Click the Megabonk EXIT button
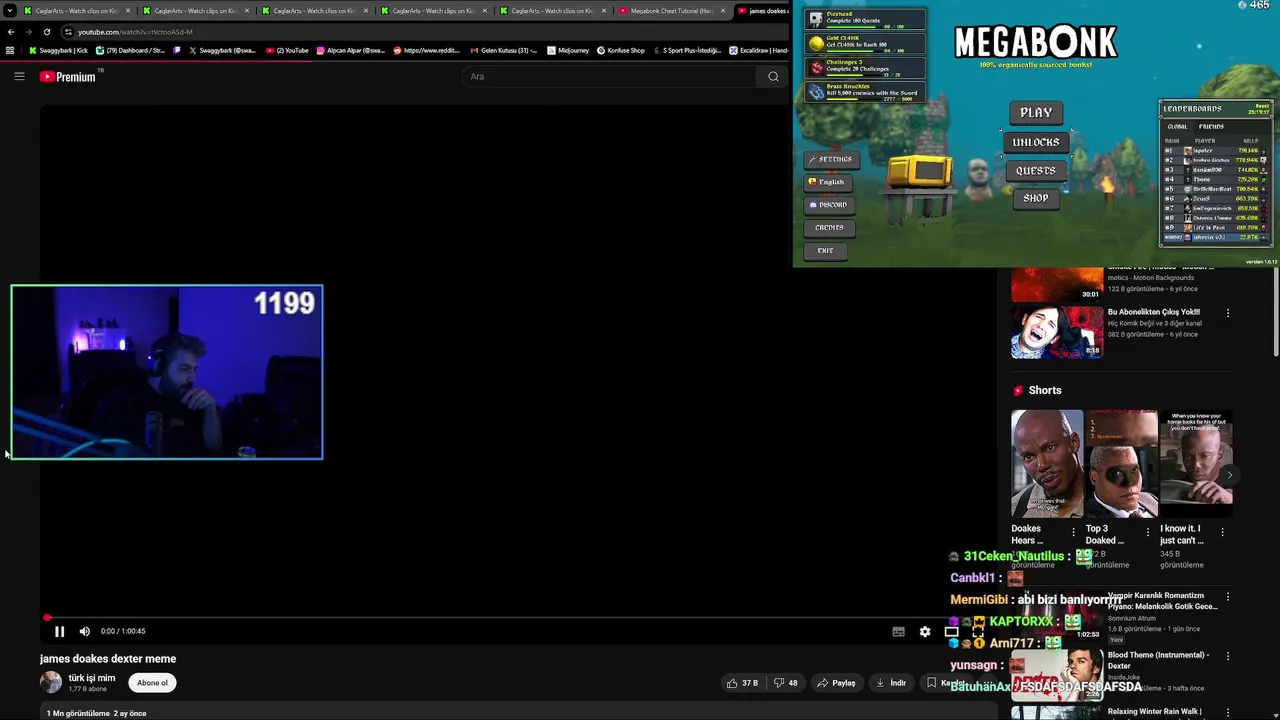 pos(825,251)
